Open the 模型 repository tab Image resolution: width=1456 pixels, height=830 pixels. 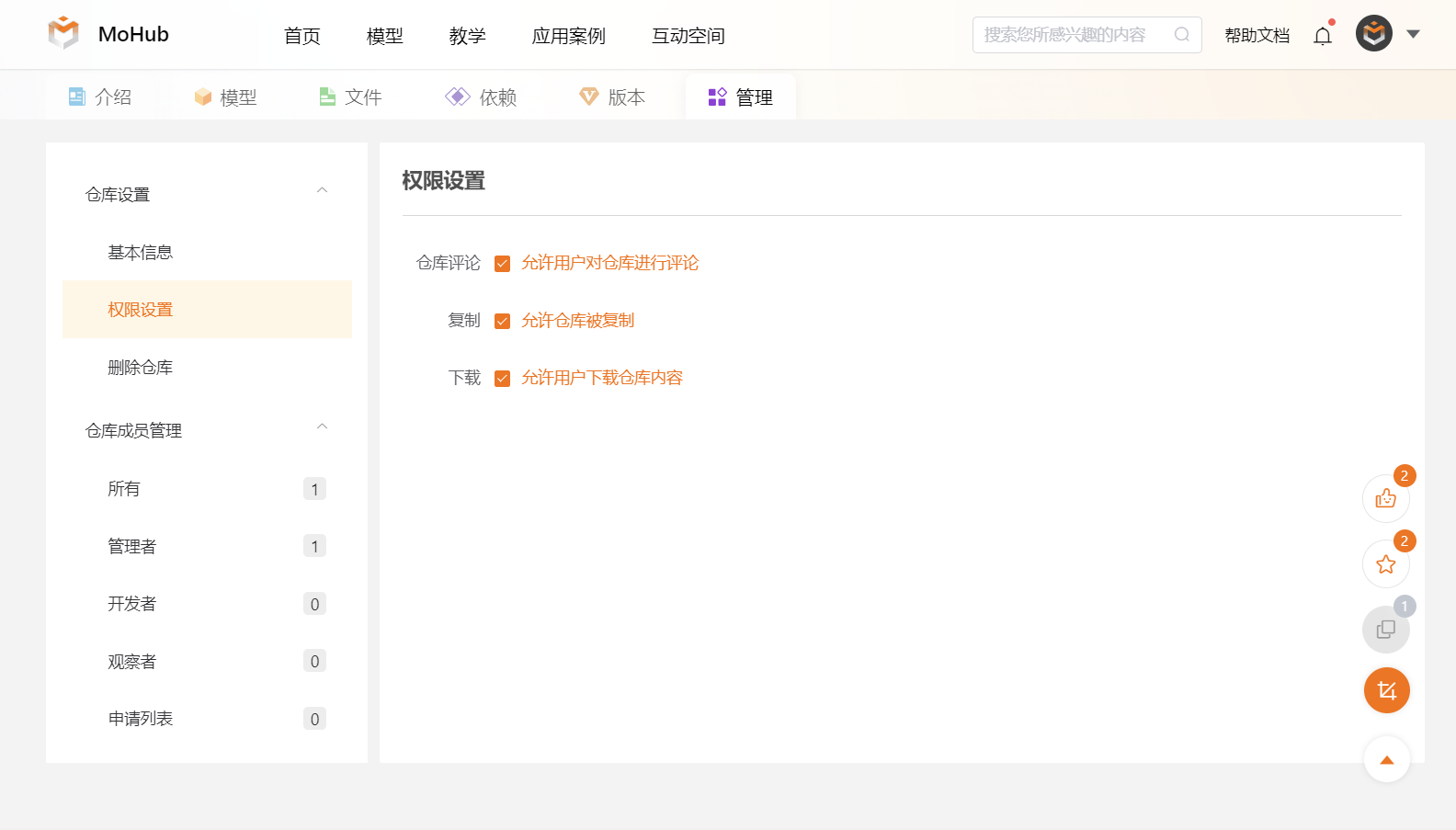point(226,97)
